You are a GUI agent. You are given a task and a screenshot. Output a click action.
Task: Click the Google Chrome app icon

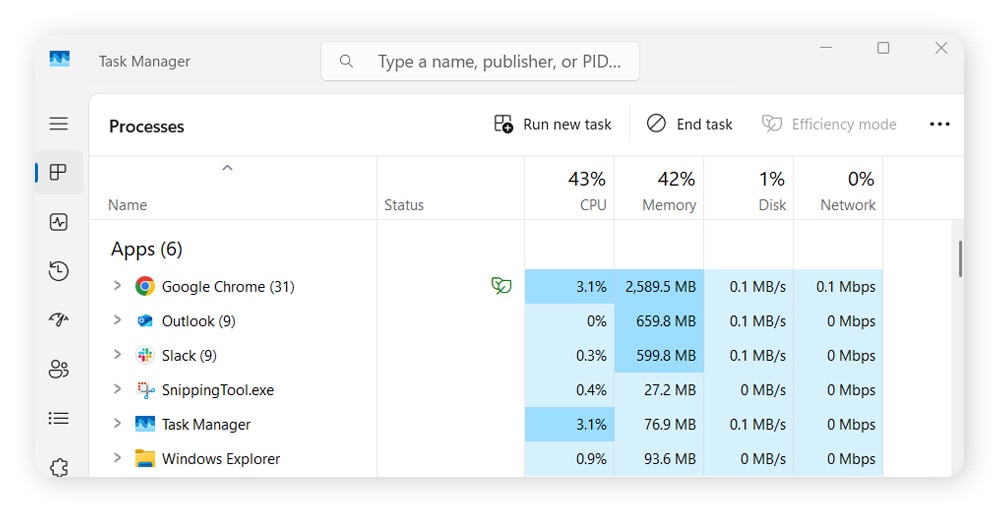pos(145,286)
